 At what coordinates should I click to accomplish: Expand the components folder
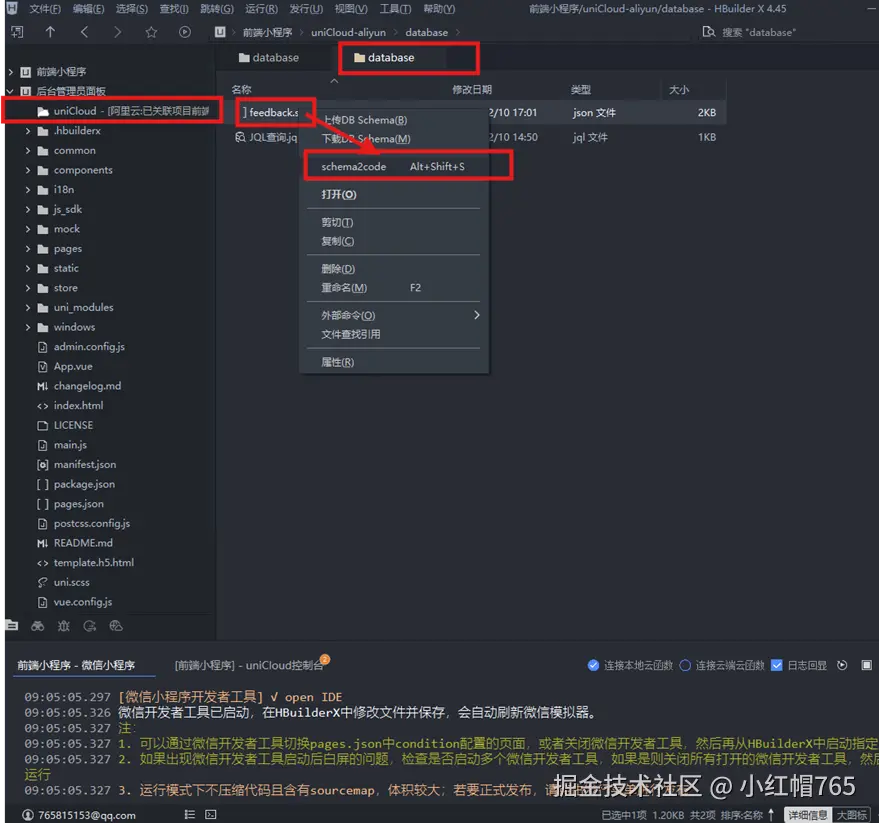[x=27, y=170]
